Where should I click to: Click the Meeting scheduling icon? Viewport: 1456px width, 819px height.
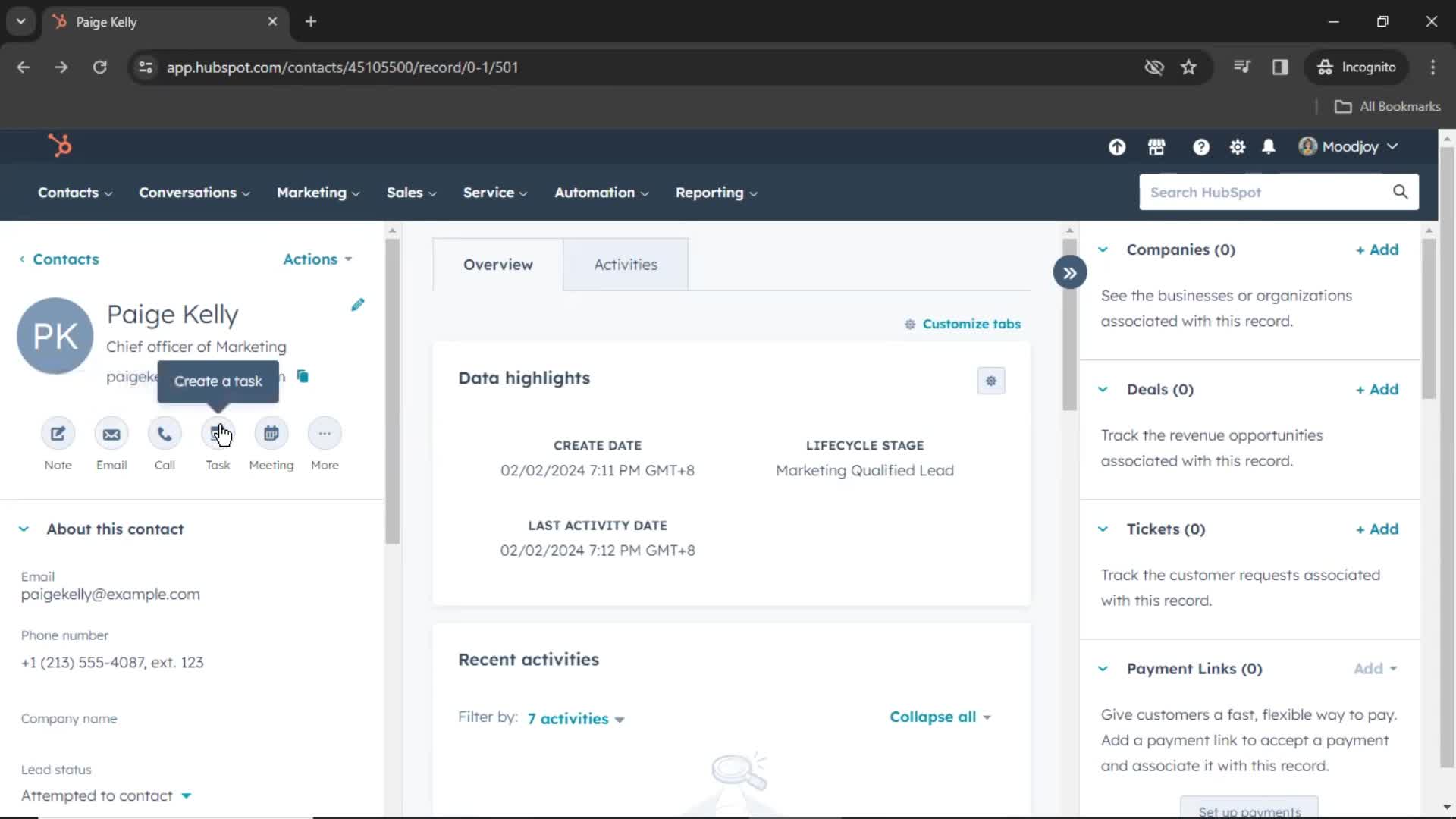271,433
